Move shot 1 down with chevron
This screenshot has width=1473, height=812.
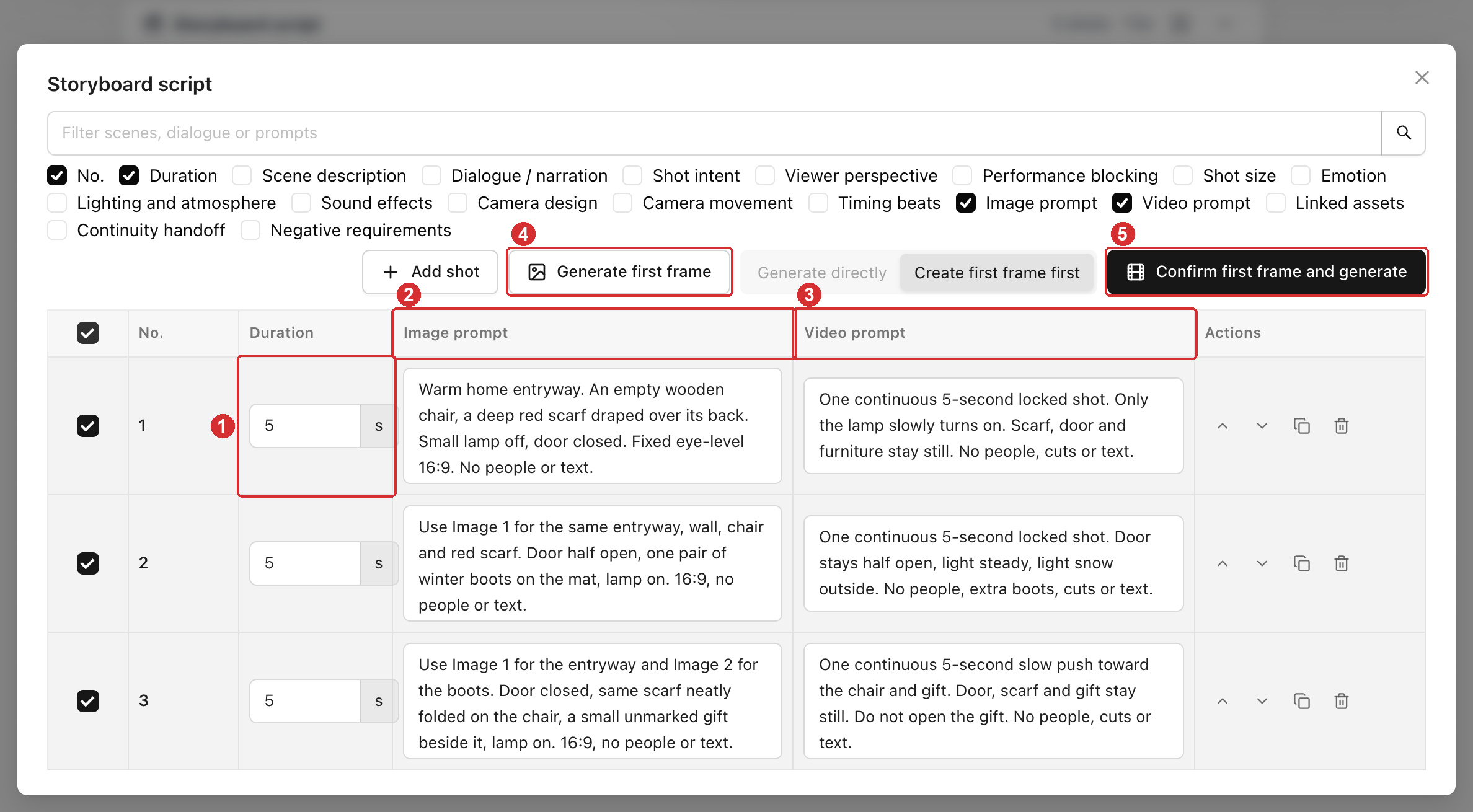point(1262,426)
